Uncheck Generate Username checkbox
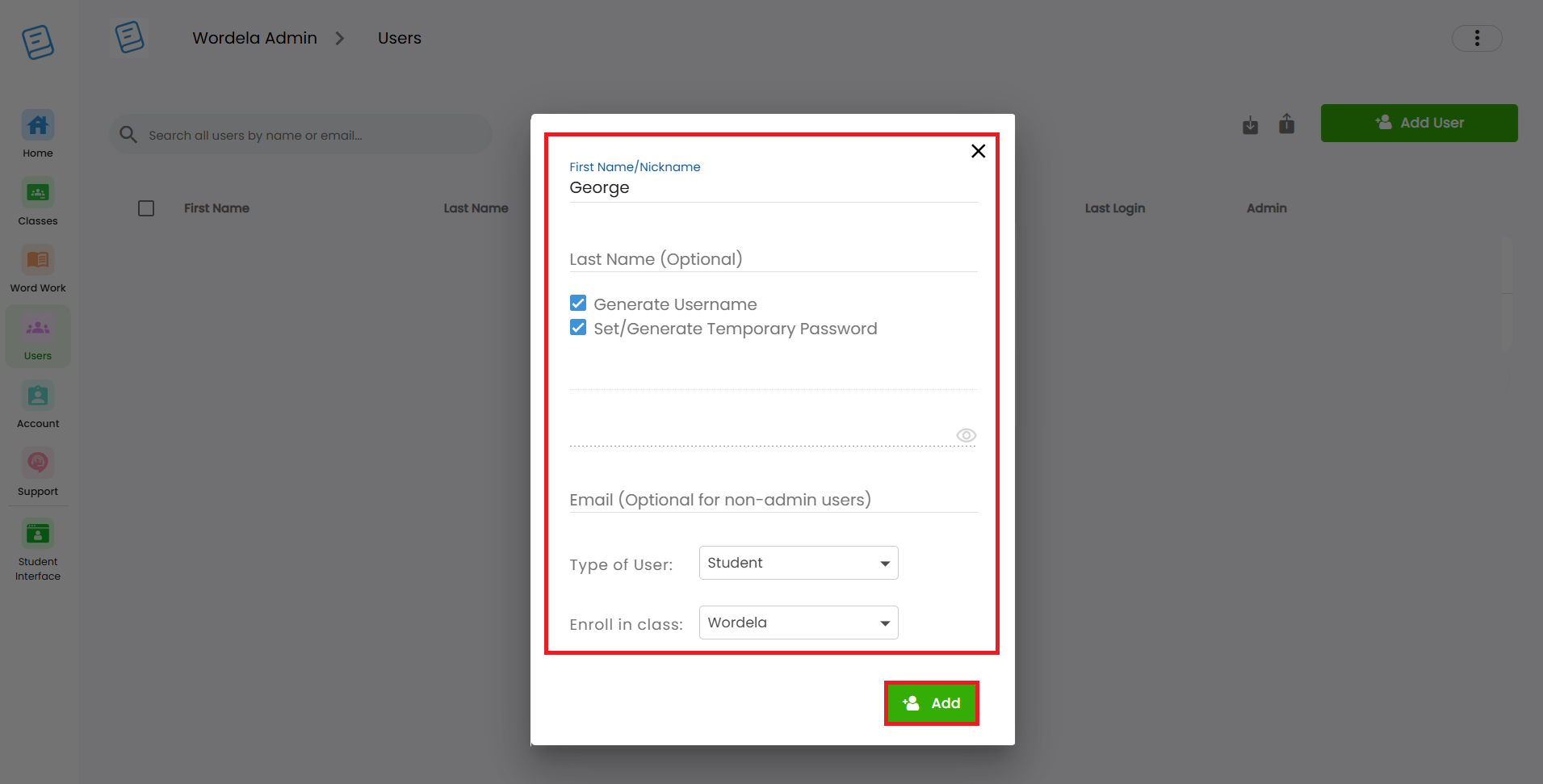 point(578,304)
